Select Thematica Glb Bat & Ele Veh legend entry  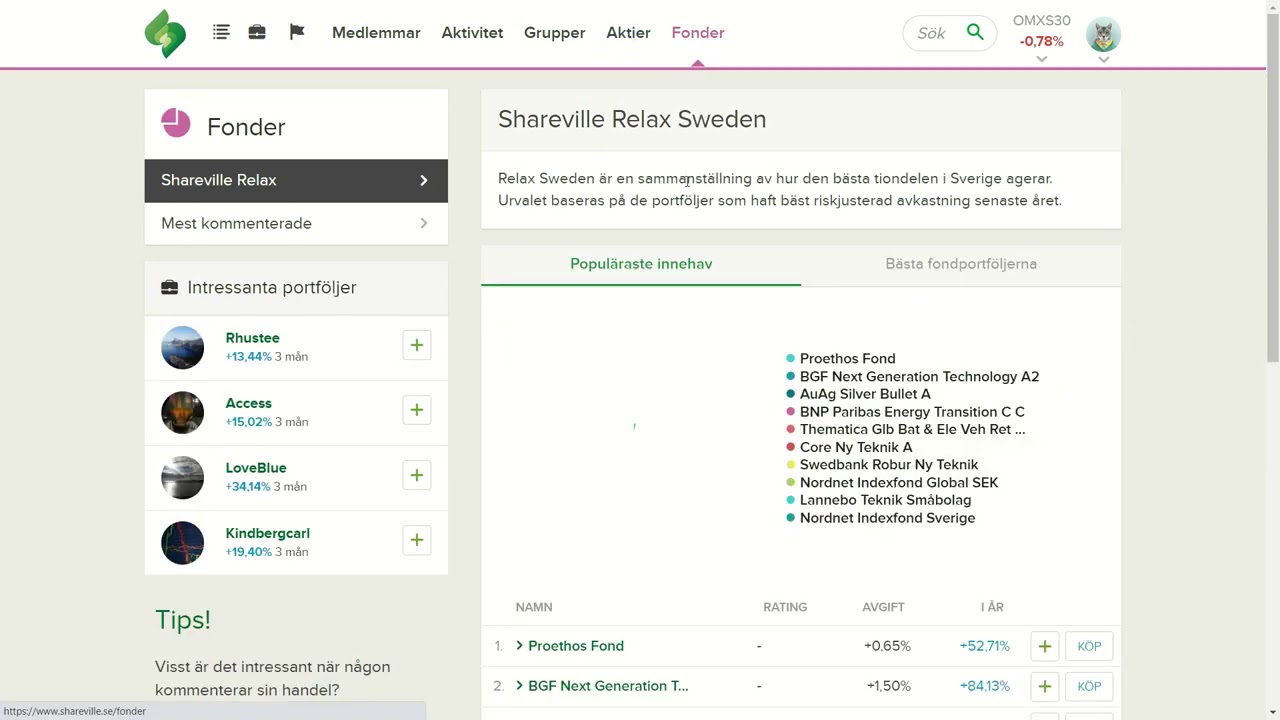pos(912,429)
